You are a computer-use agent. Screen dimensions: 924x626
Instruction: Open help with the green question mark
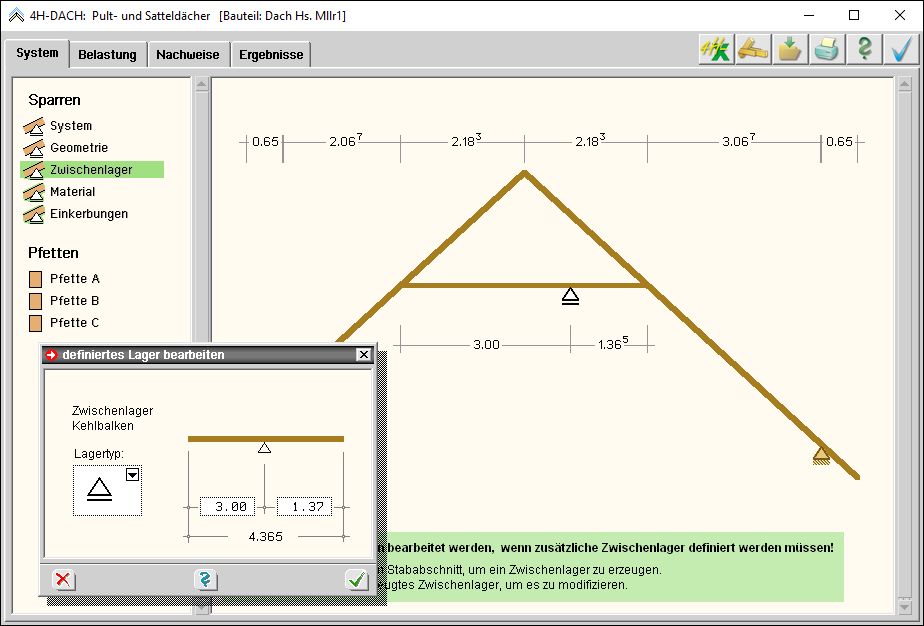coord(864,50)
